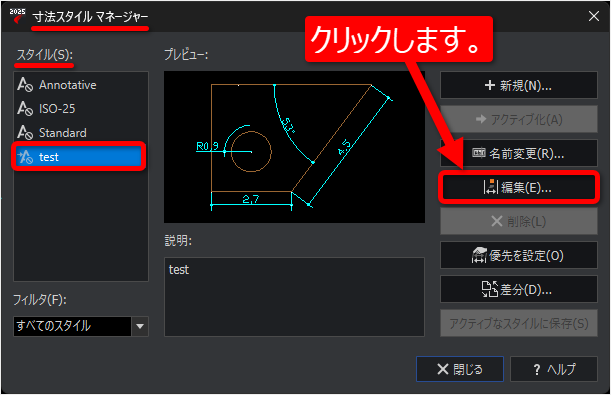Screen dimensions: 611x395
Task: Select the Standard dimension style
Action: 81,132
